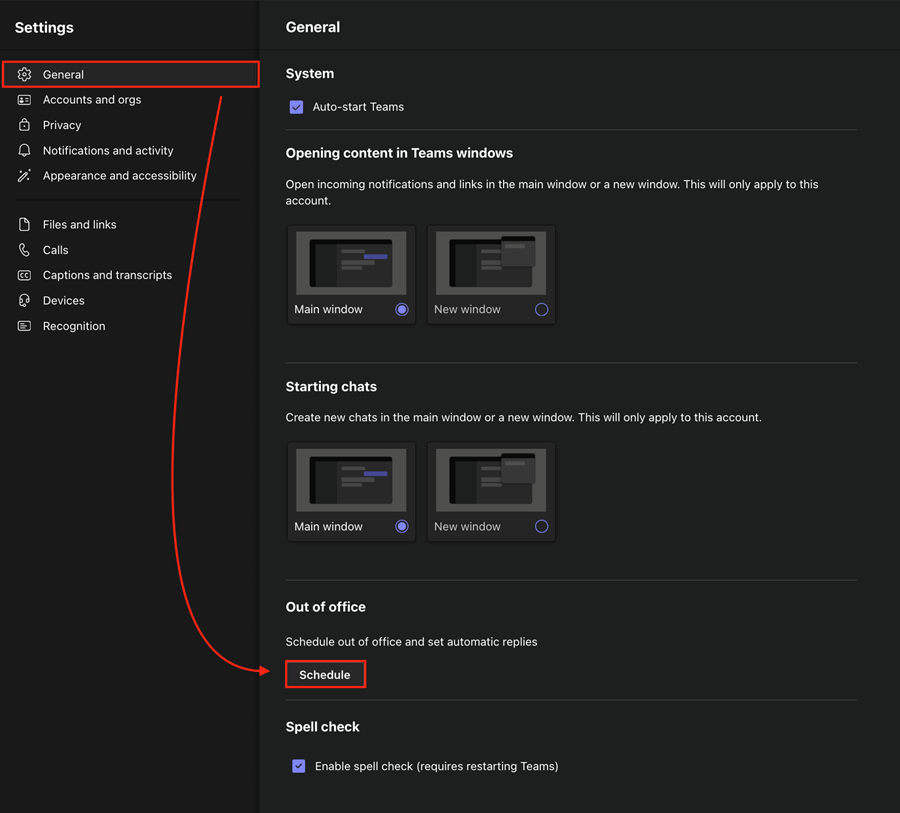Click New window thumbnail under Opening content

click(x=491, y=263)
